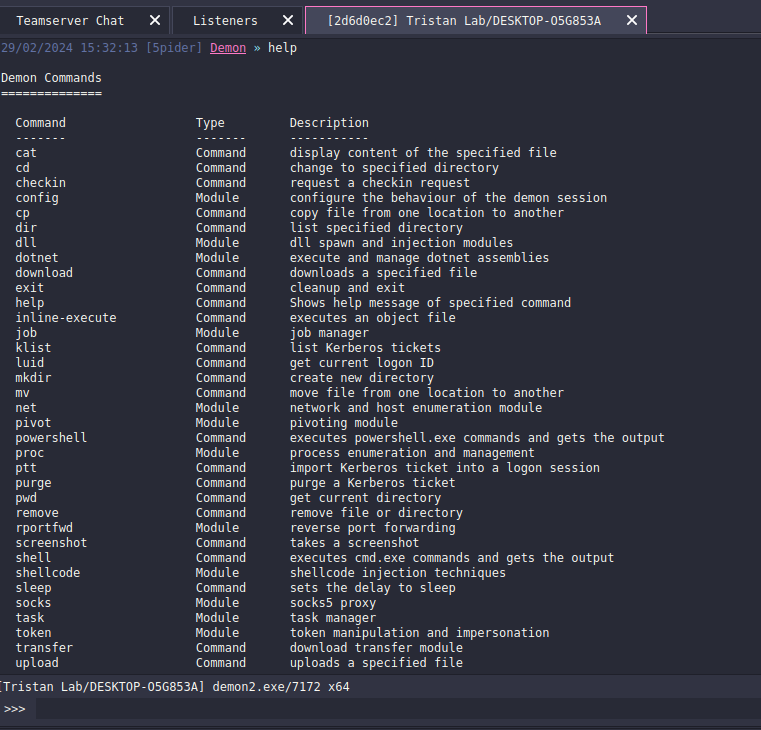Click the 'dotnet' command name
The height and width of the screenshot is (730, 761).
coord(37,258)
